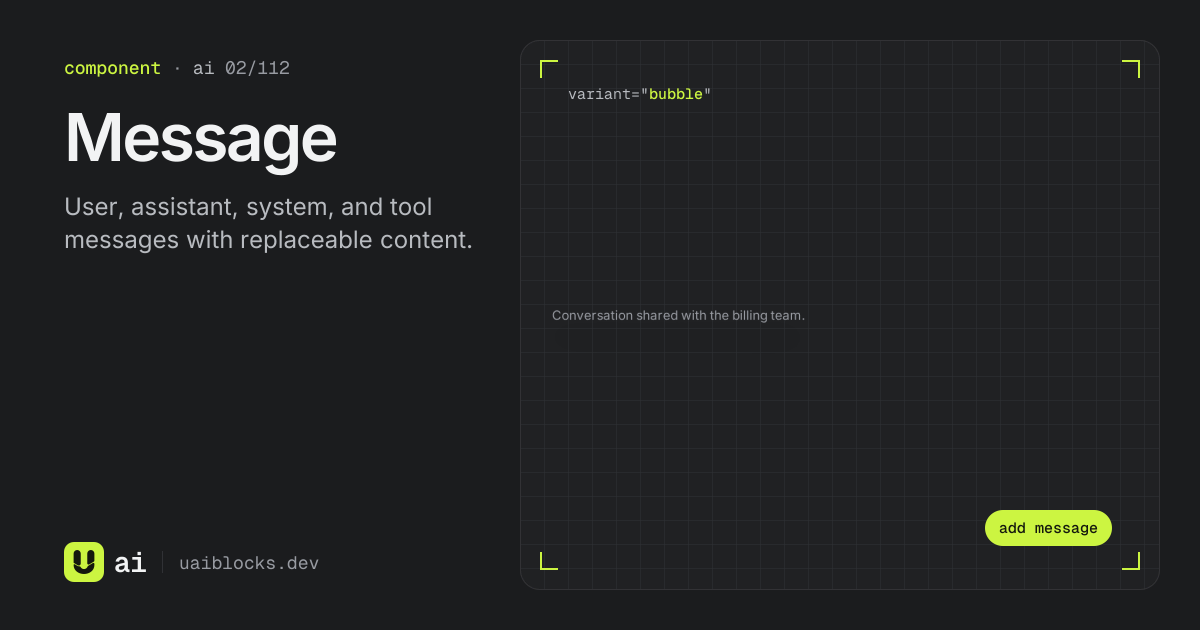The image size is (1200, 630).
Task: Select the highlighted "bubble" variant value
Action: [676, 94]
